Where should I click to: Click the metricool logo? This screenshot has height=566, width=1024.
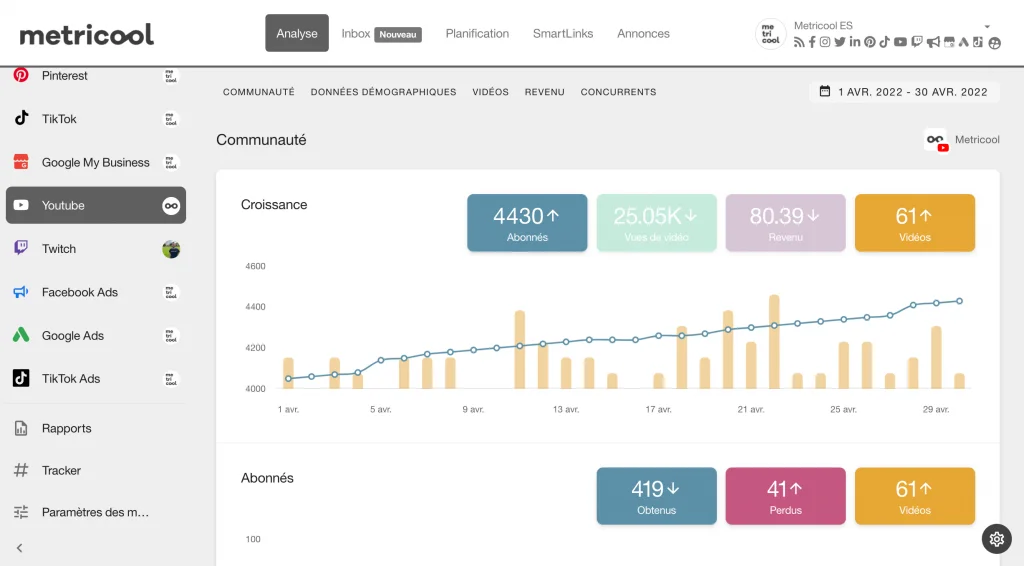click(x=86, y=35)
